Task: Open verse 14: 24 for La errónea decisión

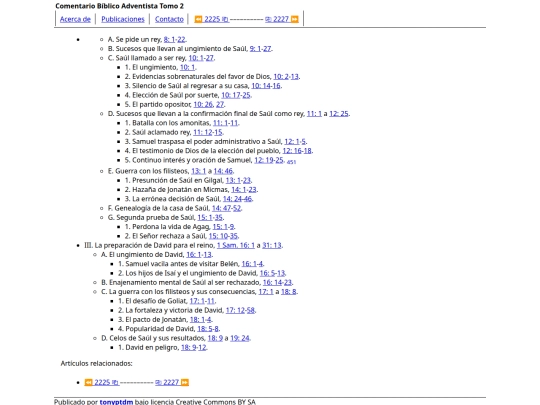Action: 232,199
